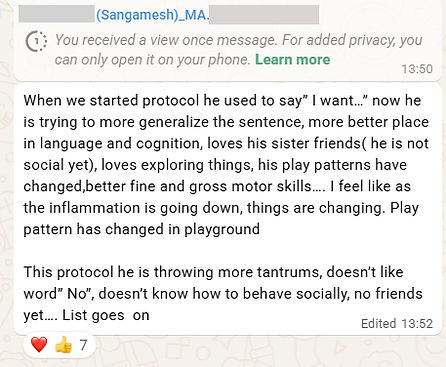Image resolution: width=446 pixels, height=367 pixels.
Task: Click the chat wallpaper right of reactions
Action: (267, 350)
